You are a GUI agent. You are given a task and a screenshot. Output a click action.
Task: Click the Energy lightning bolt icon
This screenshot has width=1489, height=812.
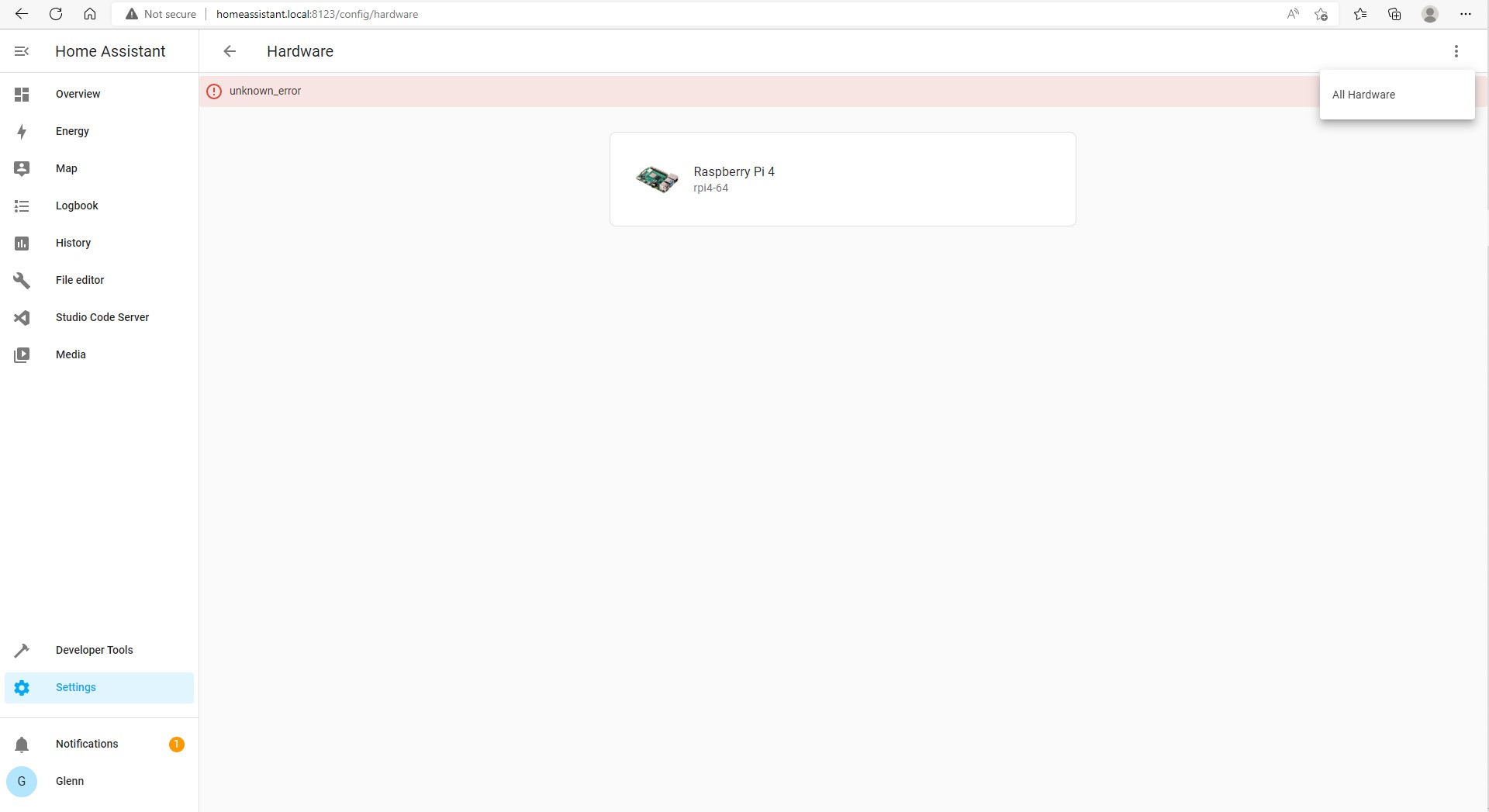[22, 132]
